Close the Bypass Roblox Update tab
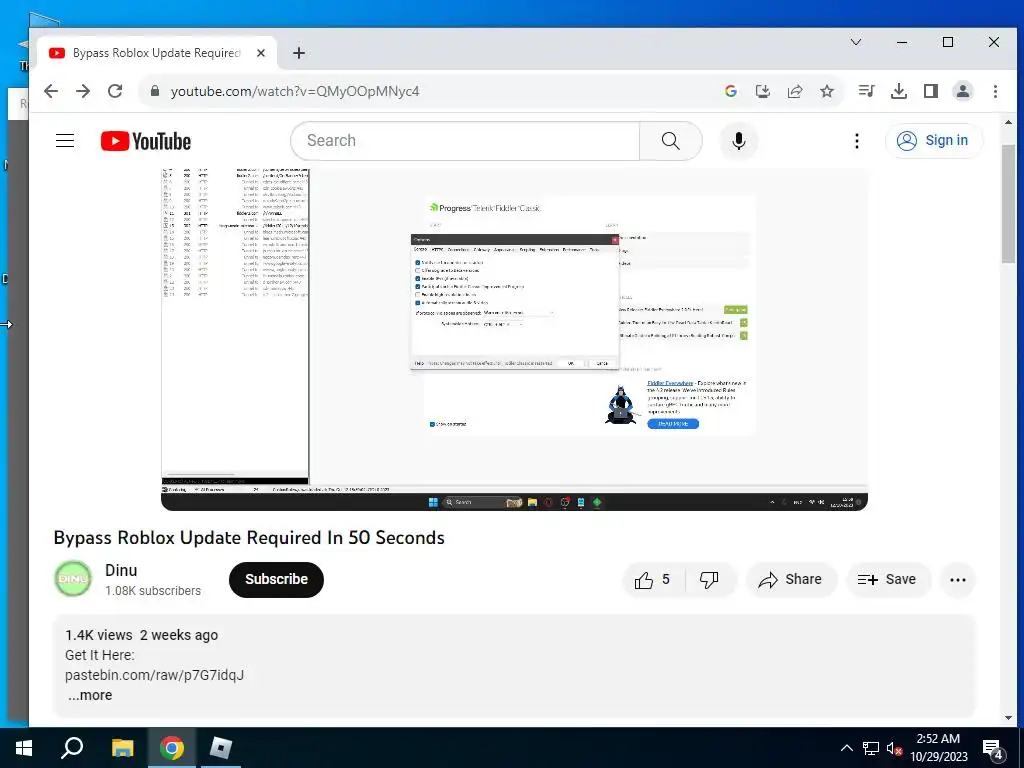Screen dimensions: 1024x768 point(261,53)
